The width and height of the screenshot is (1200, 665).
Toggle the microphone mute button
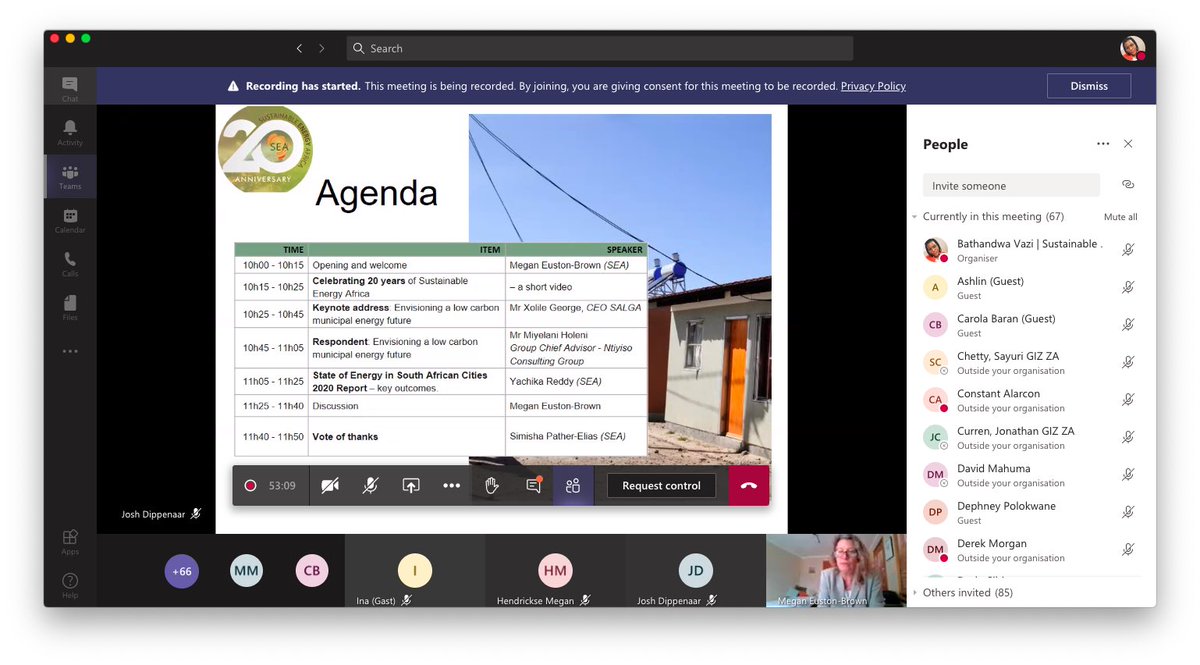(370, 485)
